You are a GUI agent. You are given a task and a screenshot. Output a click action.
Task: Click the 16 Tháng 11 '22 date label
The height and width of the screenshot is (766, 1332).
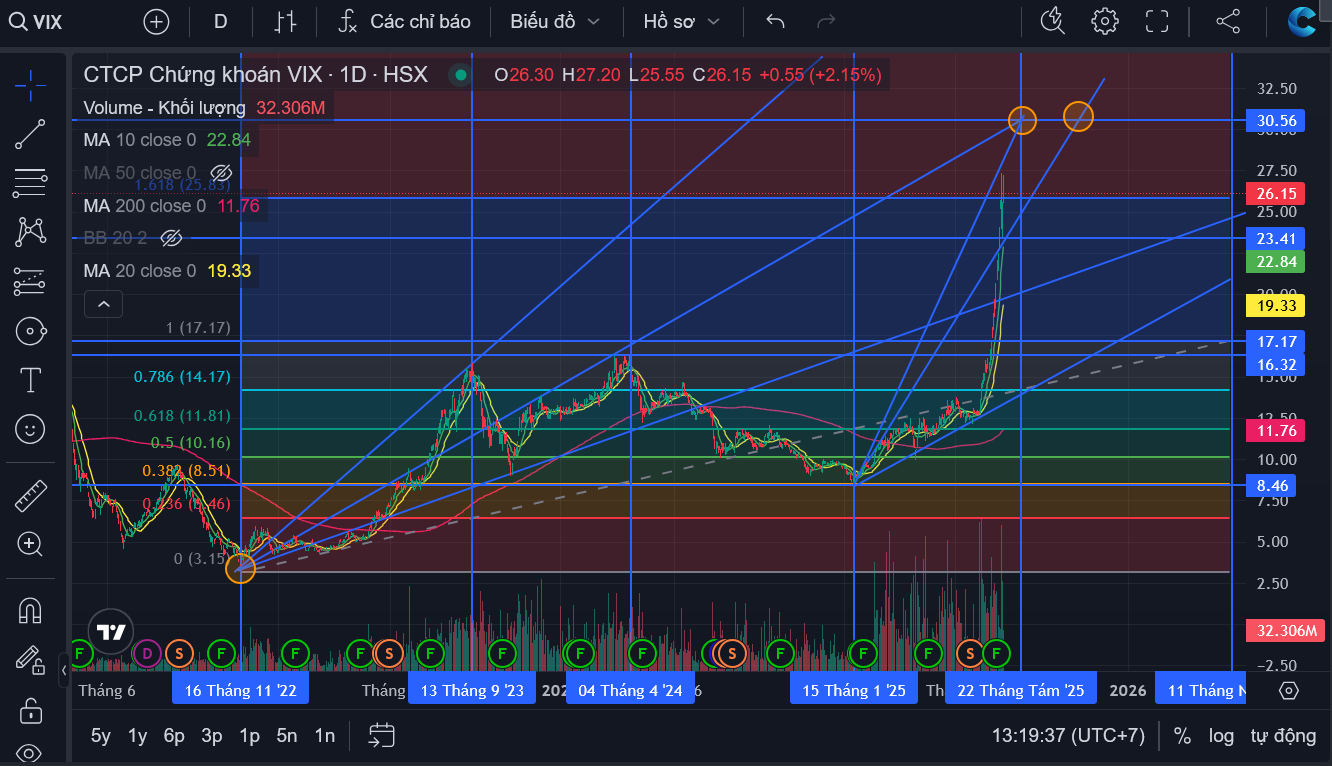(240, 690)
